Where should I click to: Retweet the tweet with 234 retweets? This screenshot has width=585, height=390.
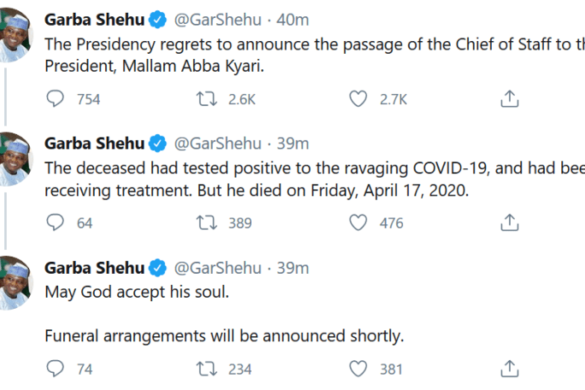tap(207, 369)
